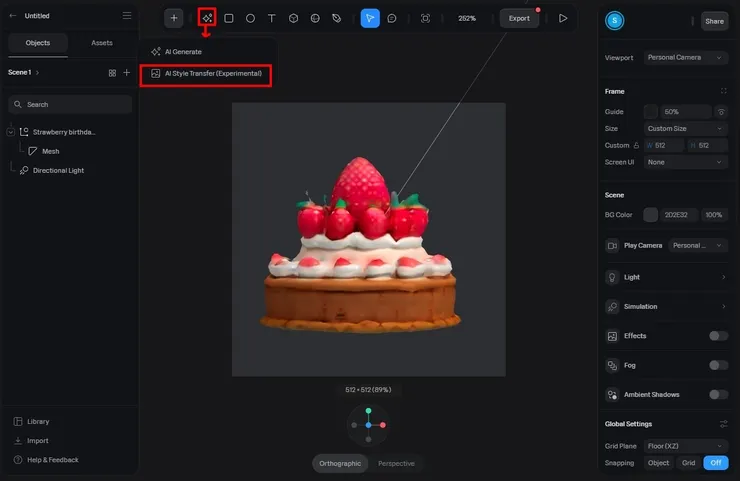Start the Play preview triangle
Image resolution: width=740 pixels, height=481 pixels.
[x=563, y=18]
